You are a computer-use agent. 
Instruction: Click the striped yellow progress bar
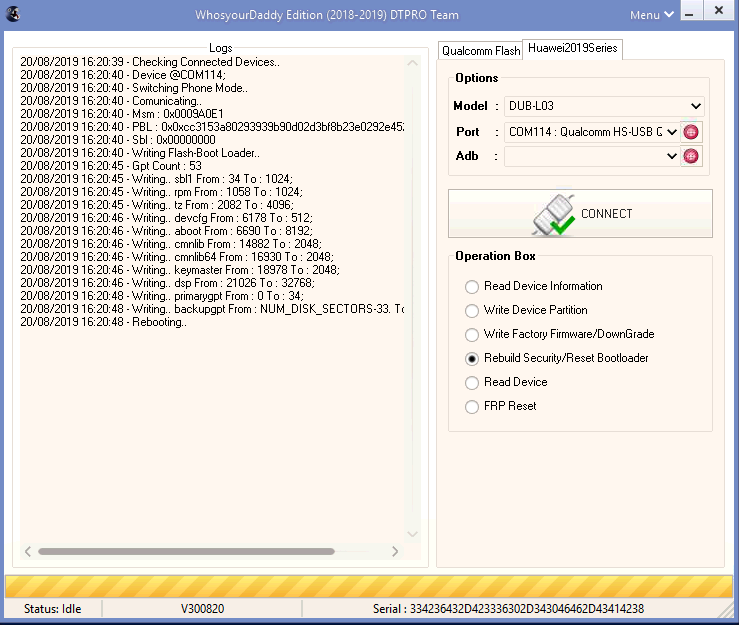coord(369,586)
